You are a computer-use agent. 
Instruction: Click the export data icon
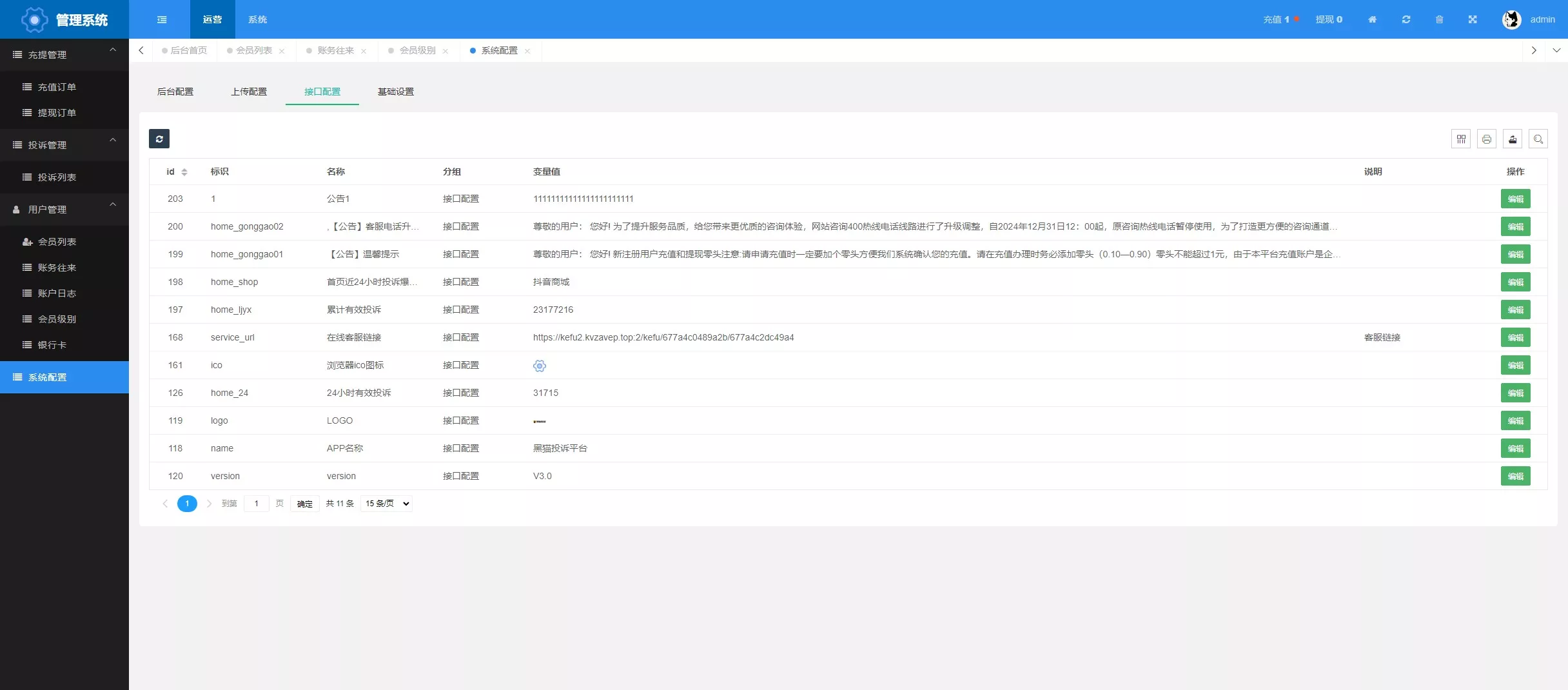coord(1513,139)
